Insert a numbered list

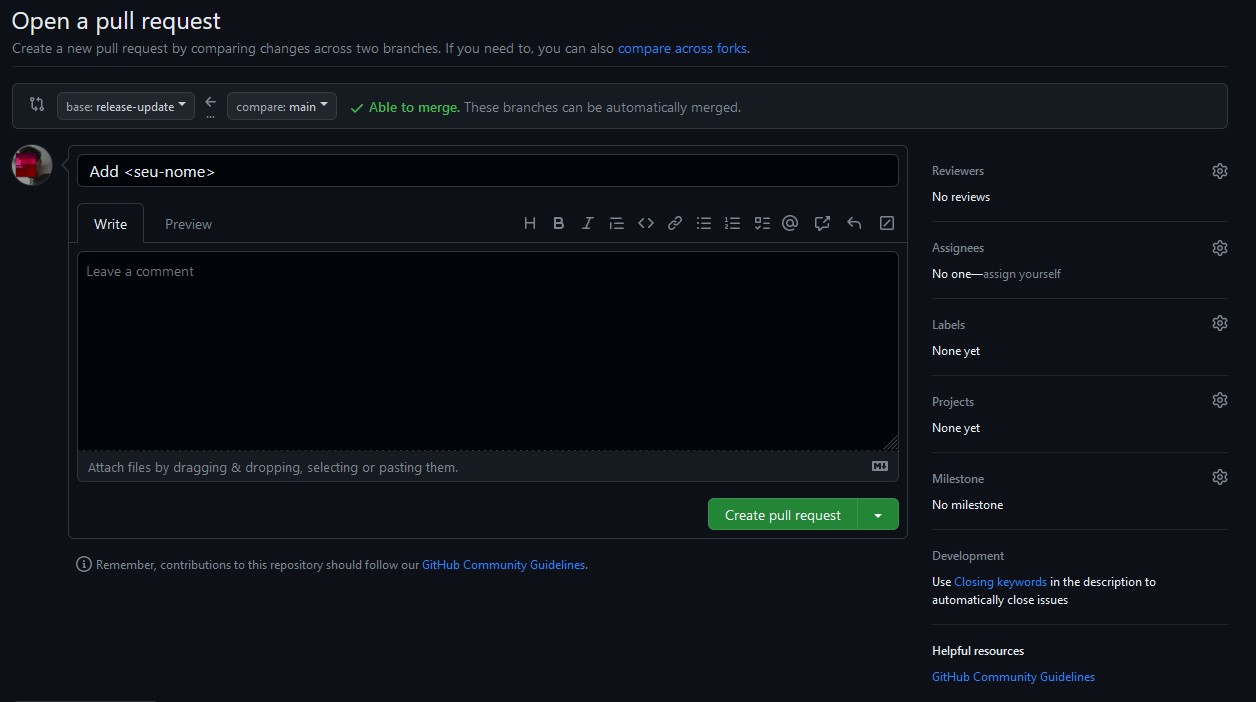733,223
